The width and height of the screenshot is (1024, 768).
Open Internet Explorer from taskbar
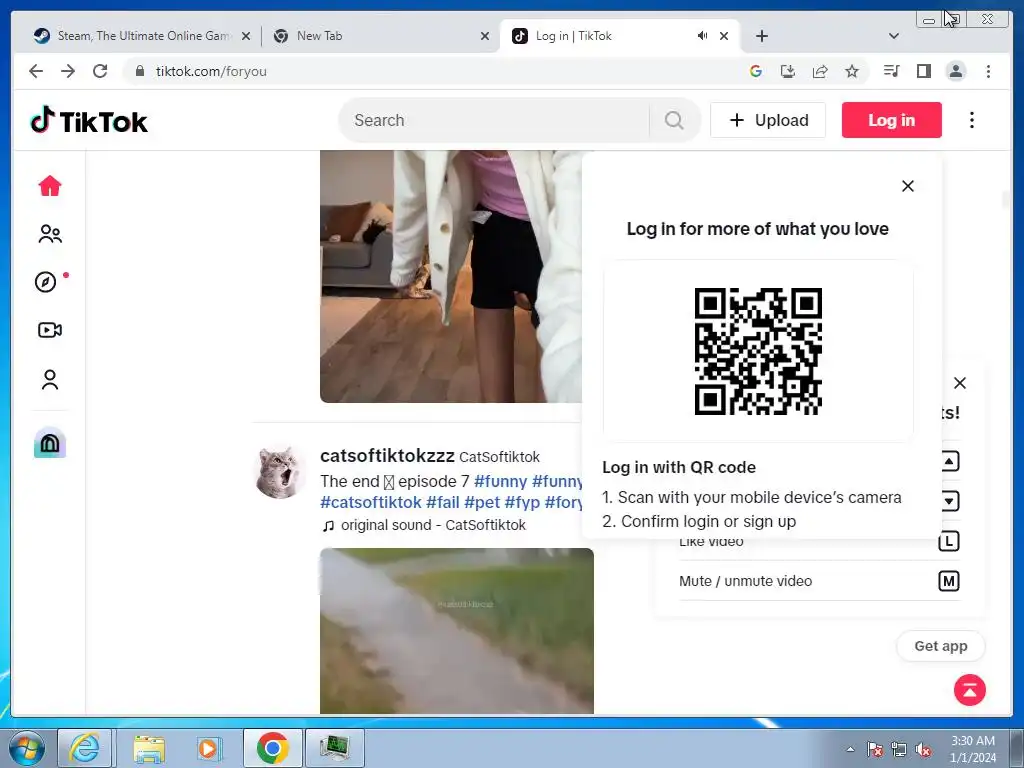[86, 748]
